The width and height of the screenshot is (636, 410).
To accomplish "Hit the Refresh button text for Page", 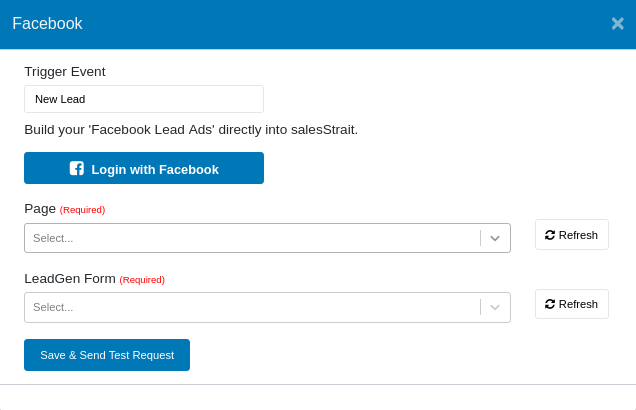I will point(578,235).
